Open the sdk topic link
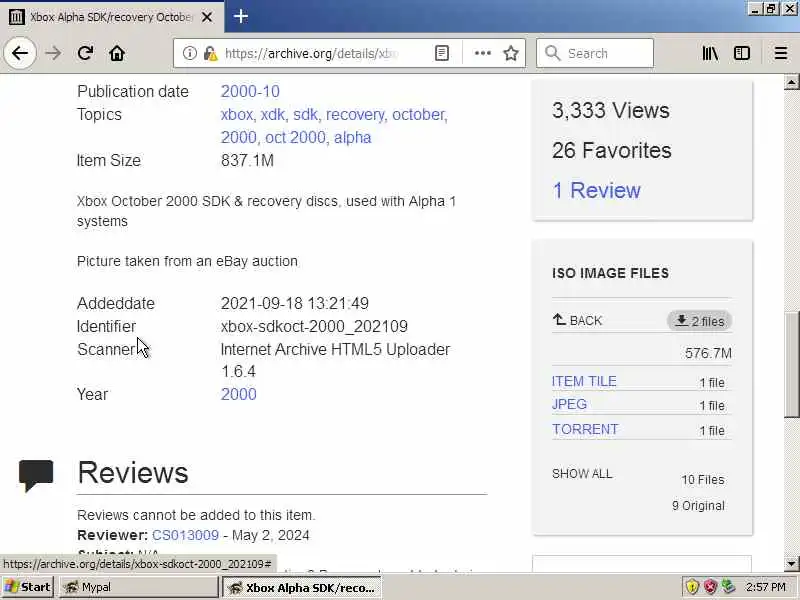 tap(306, 114)
